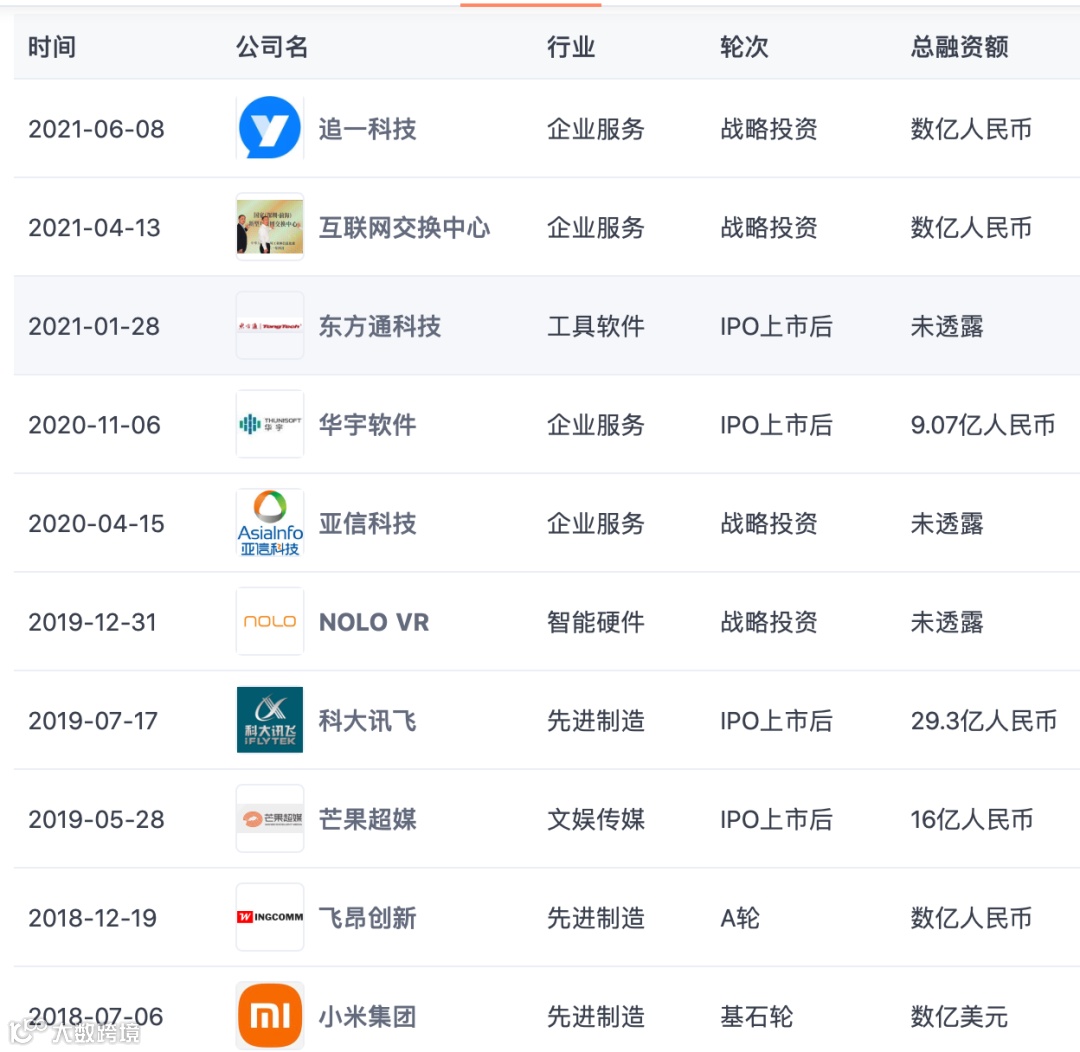
Task: Click the 公司名 column header
Action: coord(272,47)
